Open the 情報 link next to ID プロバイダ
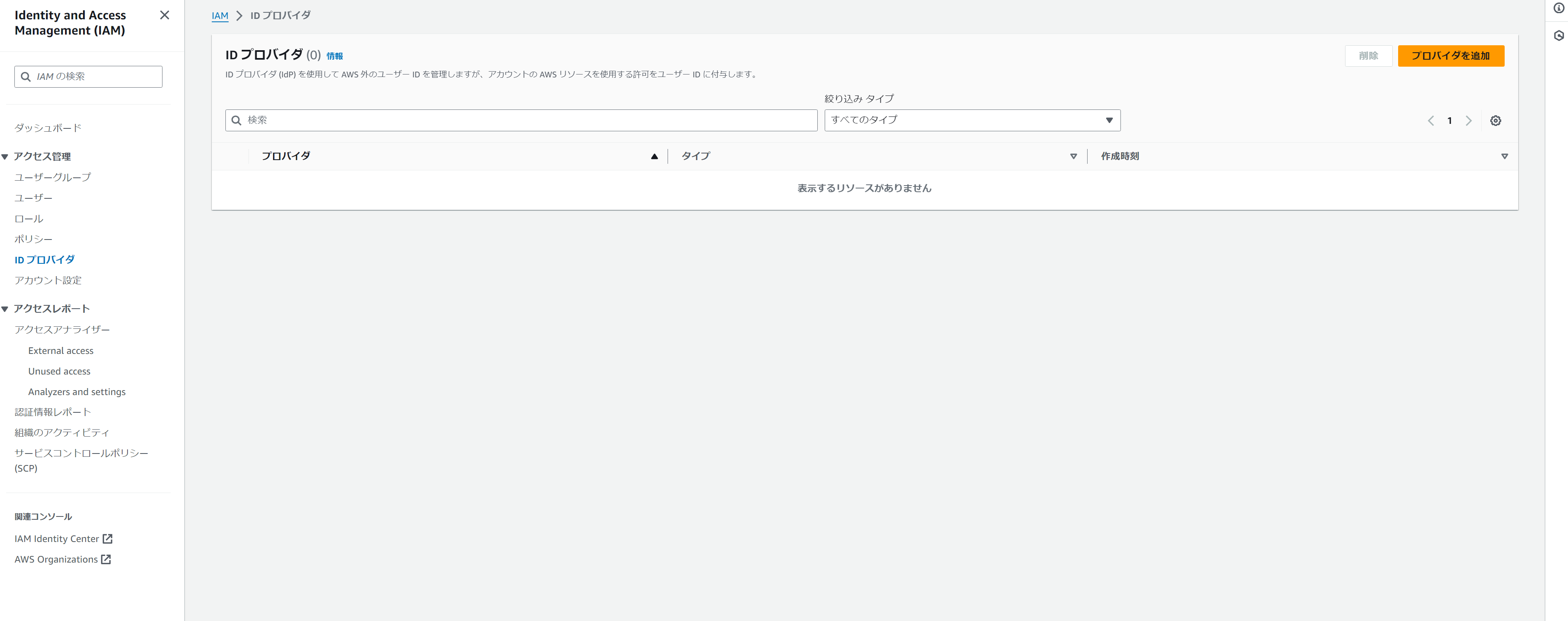1568x621 pixels. pyautogui.click(x=334, y=56)
